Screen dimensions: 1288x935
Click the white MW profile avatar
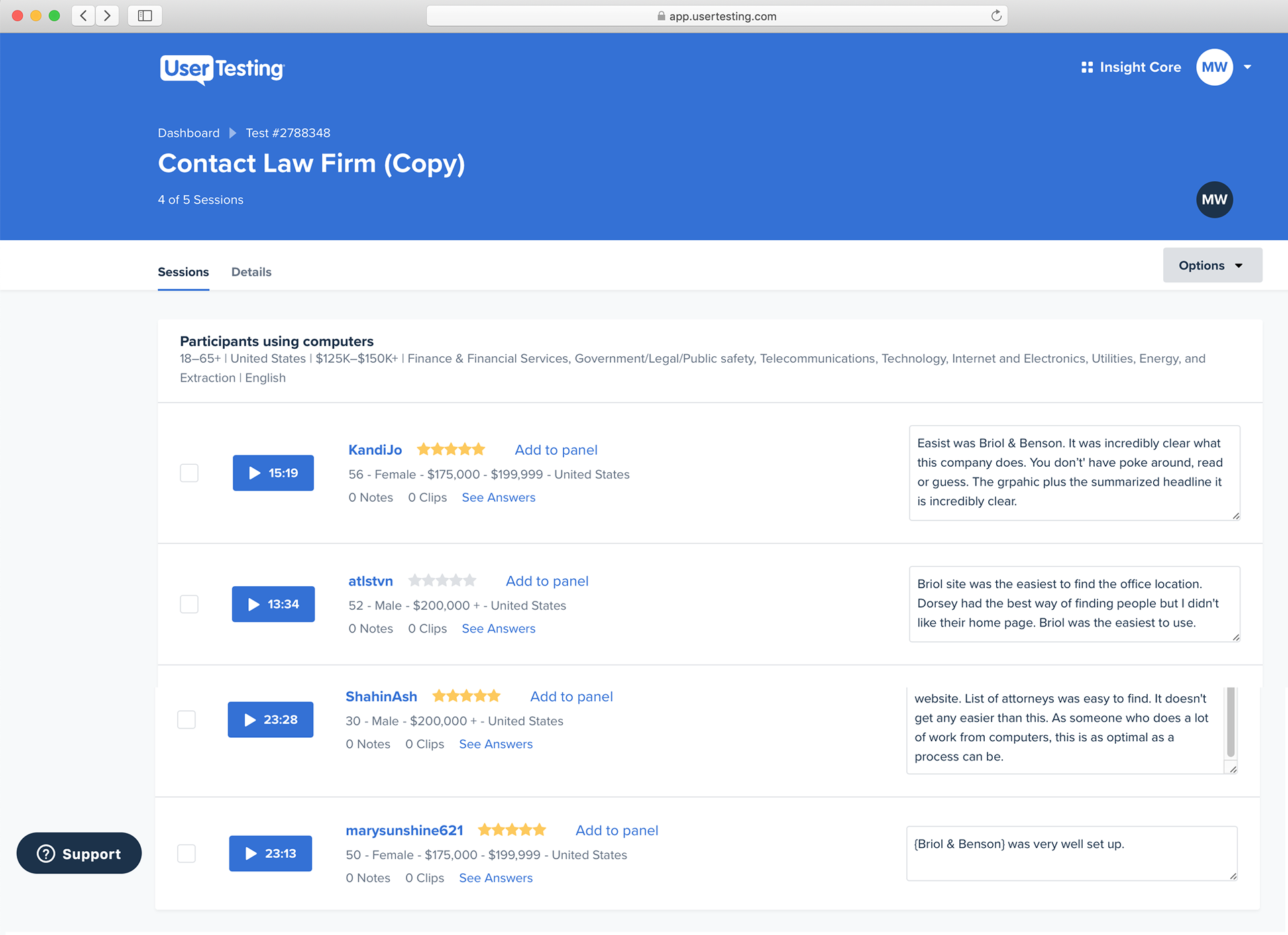[1214, 67]
